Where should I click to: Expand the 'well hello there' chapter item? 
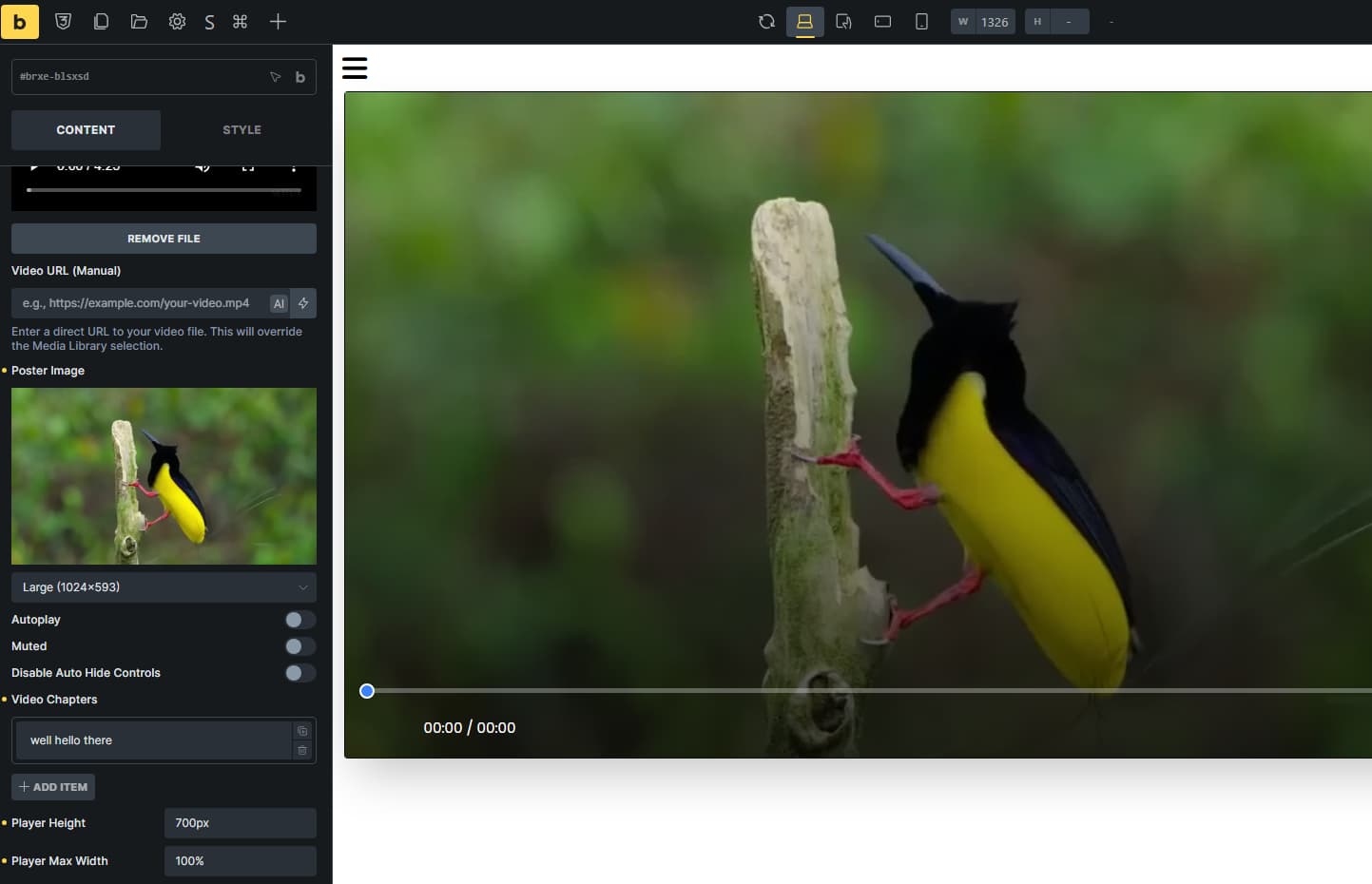152,740
